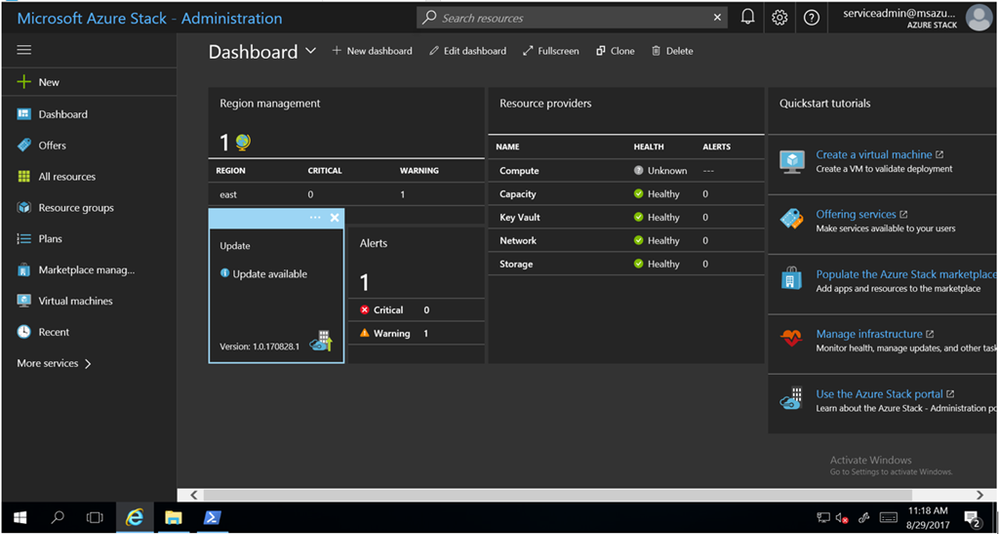999x534 pixels.
Task: Clone the current dashboard
Action: point(615,51)
